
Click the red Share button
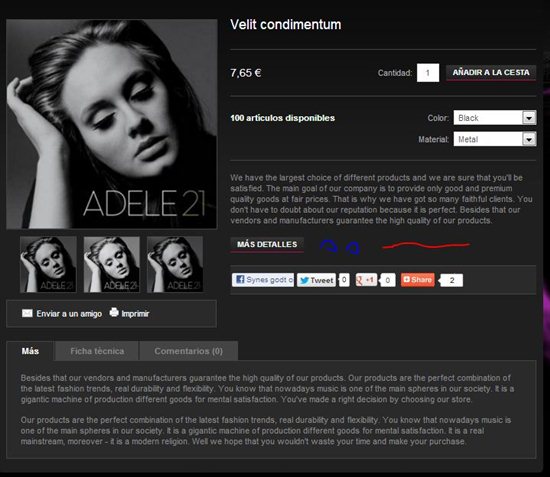pyautogui.click(x=417, y=280)
